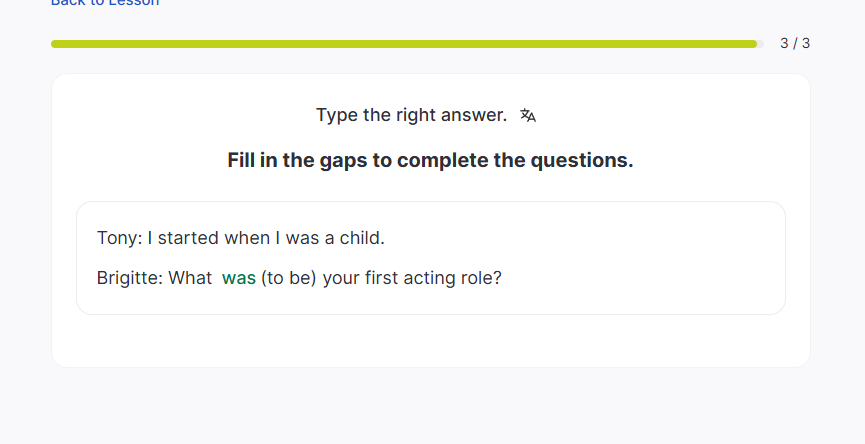Click the speaker name "Tony:"
Viewport: 865px width, 444px height.
pos(119,238)
